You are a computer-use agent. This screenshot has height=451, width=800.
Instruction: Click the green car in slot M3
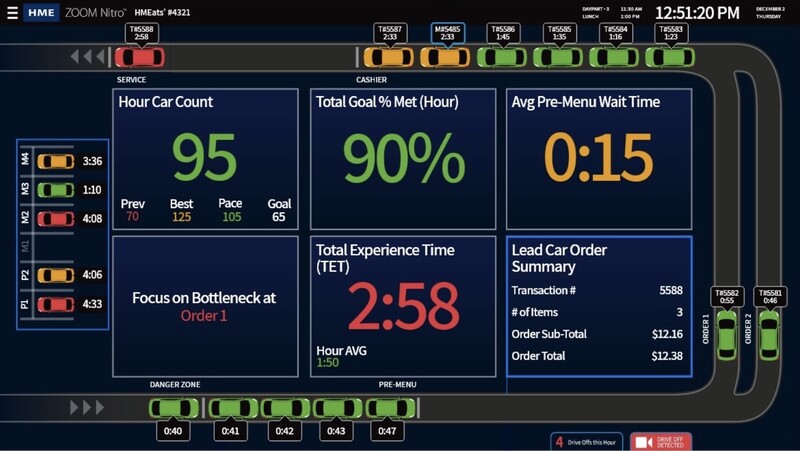tap(56, 189)
